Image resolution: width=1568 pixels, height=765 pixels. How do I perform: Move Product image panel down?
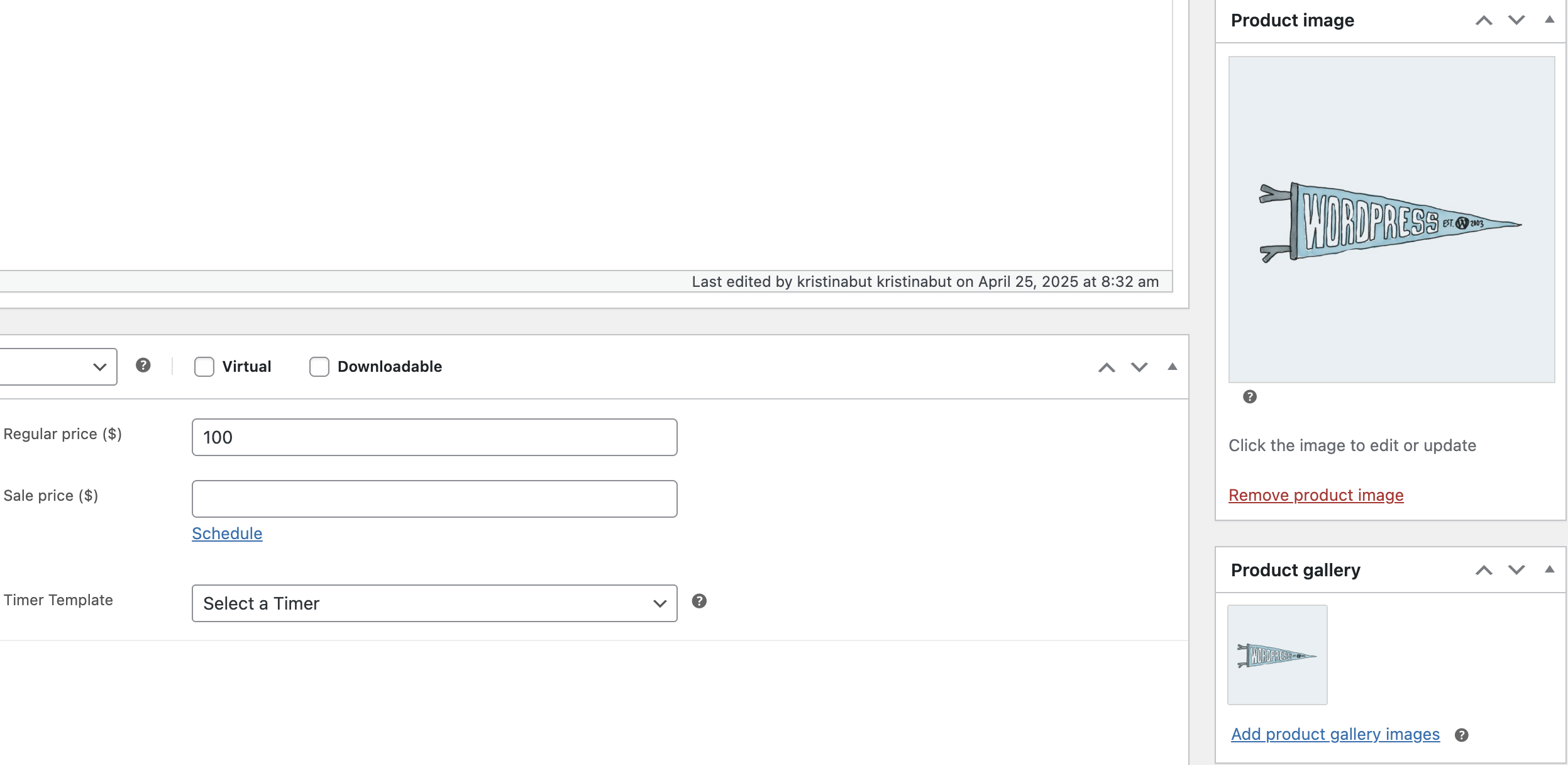pos(1516,21)
